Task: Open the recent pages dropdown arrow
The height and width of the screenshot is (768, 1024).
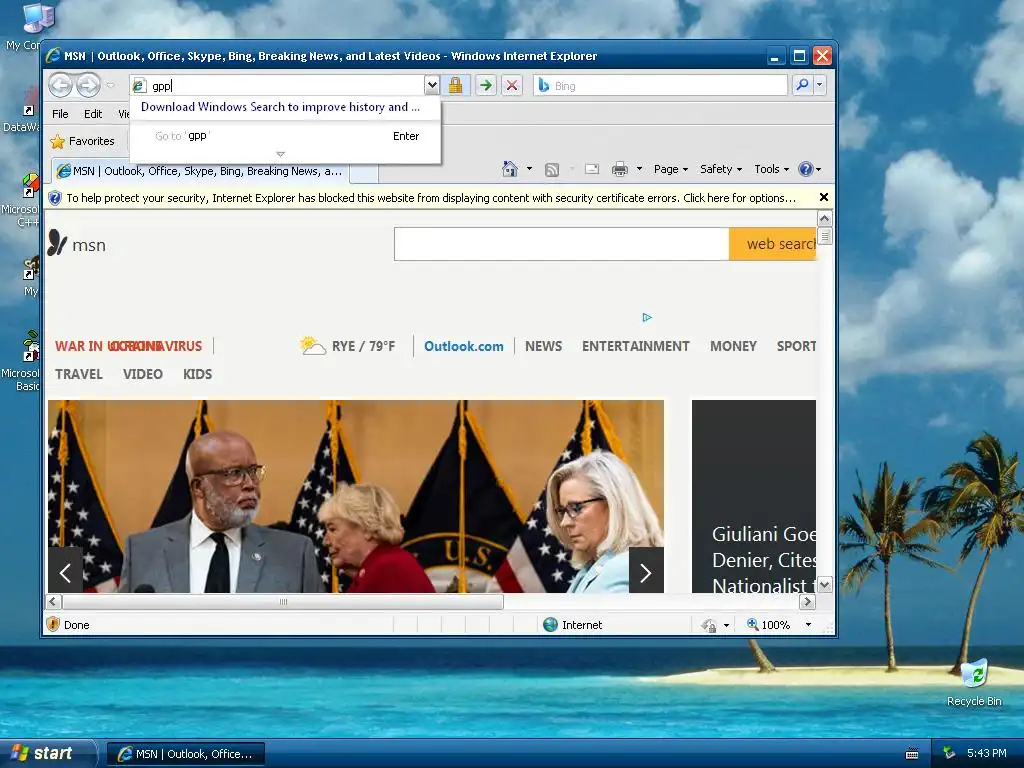Action: [110, 86]
